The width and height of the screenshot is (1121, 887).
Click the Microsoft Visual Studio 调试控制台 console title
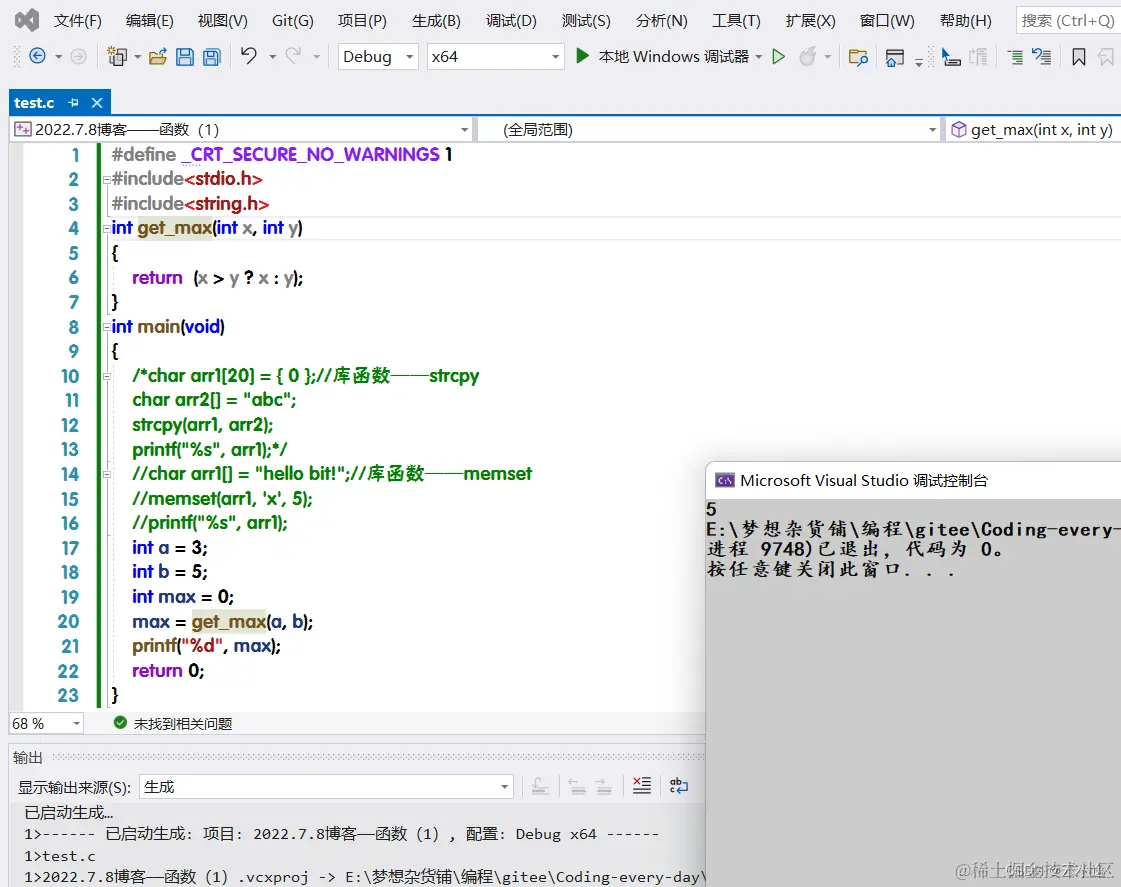pyautogui.click(x=864, y=480)
